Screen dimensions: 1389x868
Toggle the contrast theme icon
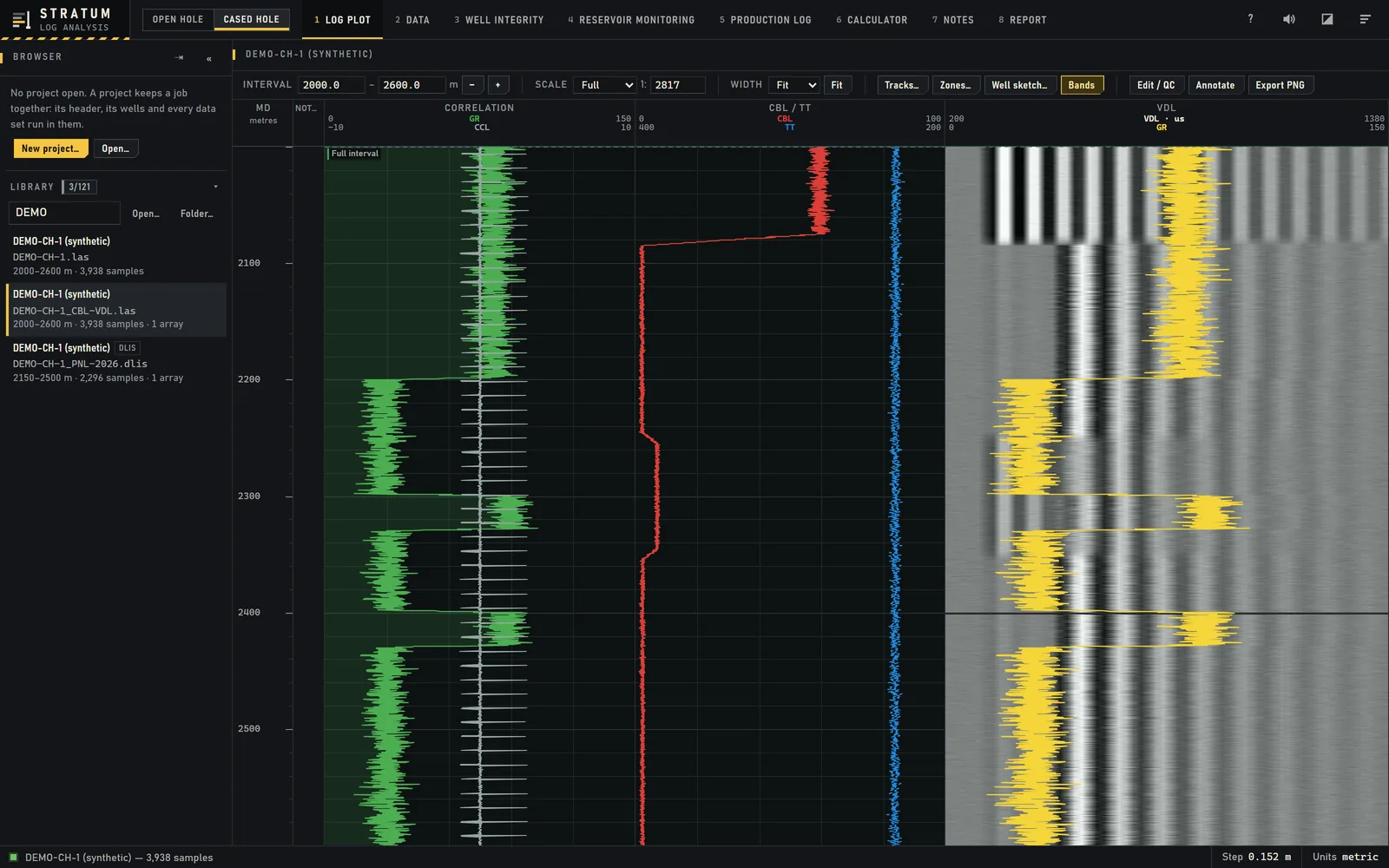[1327, 19]
